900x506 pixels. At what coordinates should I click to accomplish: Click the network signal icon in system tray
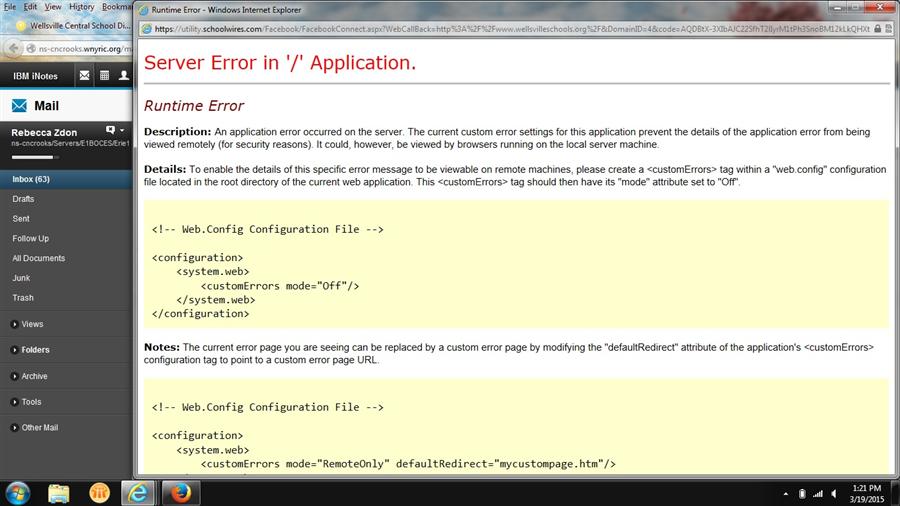click(x=818, y=494)
